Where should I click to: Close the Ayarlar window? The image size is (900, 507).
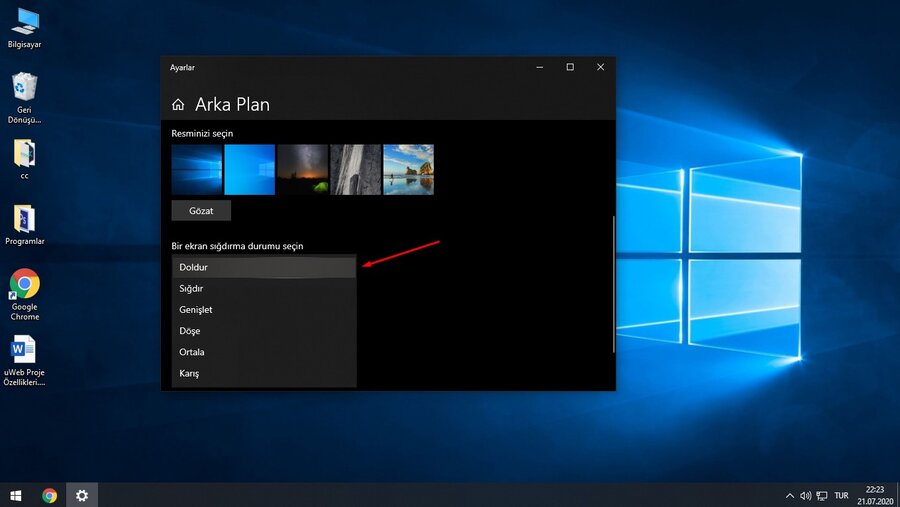pyautogui.click(x=600, y=67)
